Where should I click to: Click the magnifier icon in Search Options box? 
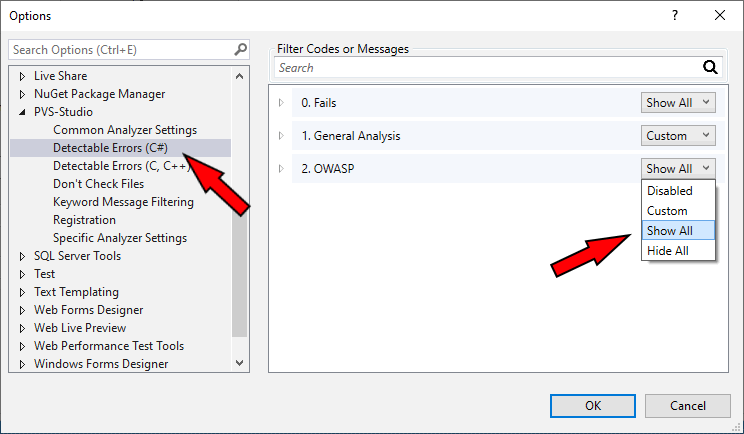240,49
